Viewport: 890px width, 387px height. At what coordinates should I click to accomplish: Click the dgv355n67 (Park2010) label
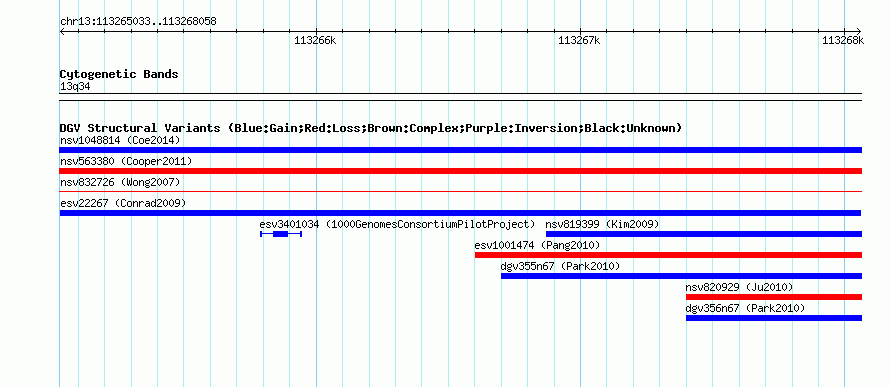tap(560, 266)
